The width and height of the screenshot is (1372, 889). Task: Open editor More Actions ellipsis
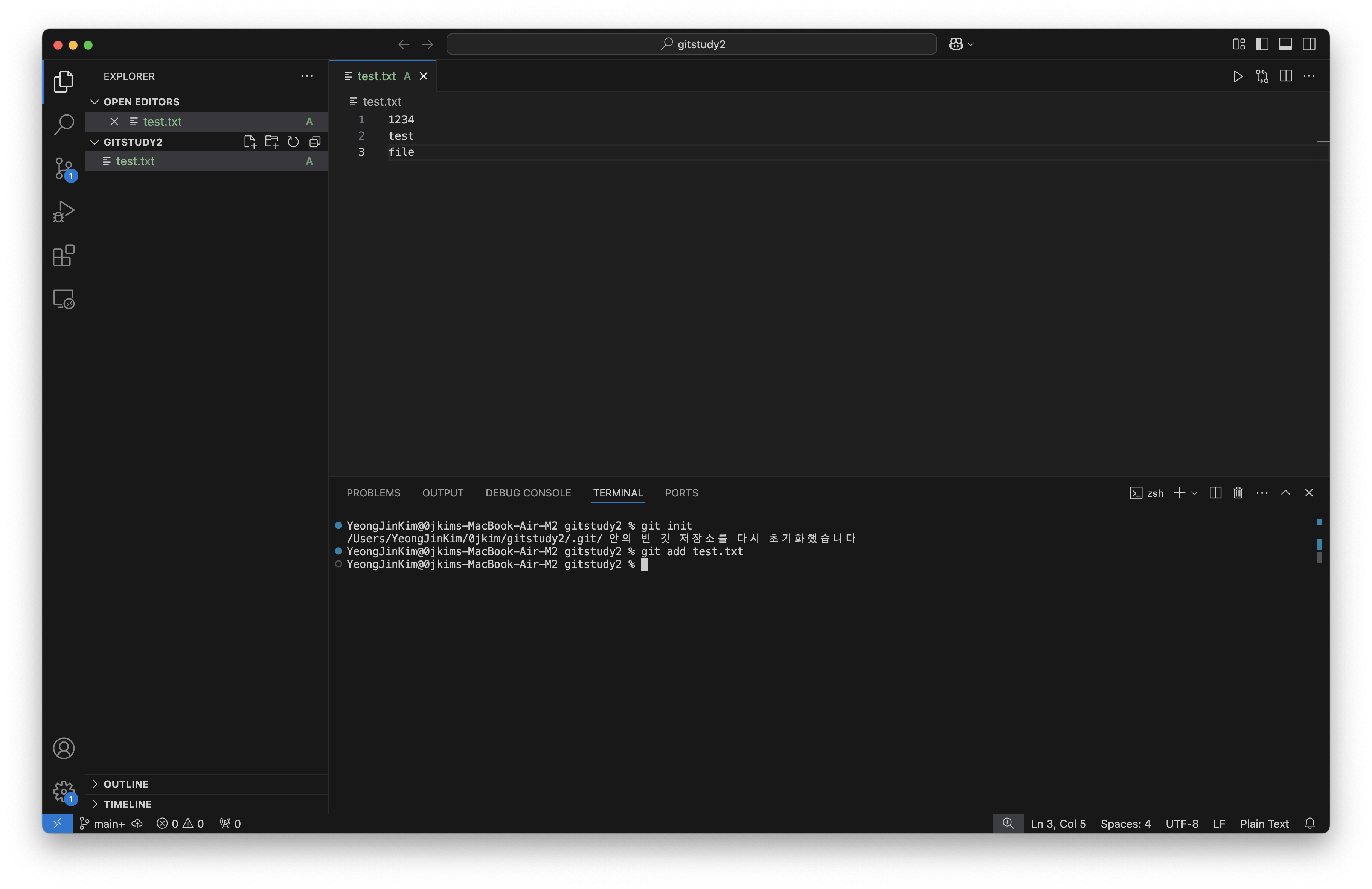click(1309, 76)
